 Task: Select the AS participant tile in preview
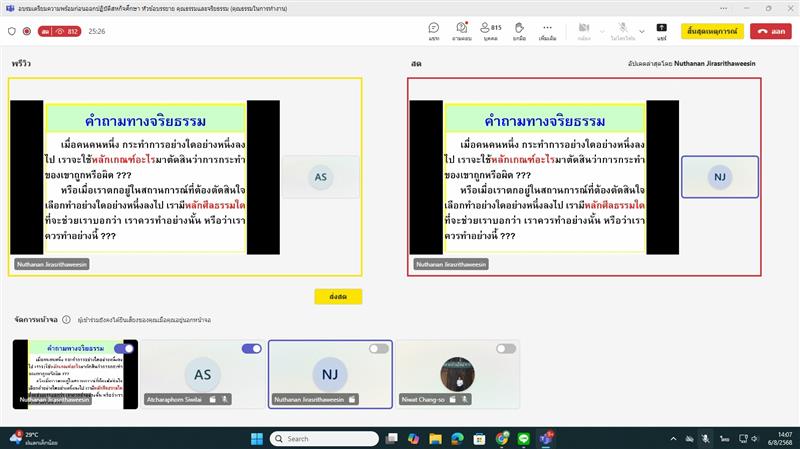(320, 177)
